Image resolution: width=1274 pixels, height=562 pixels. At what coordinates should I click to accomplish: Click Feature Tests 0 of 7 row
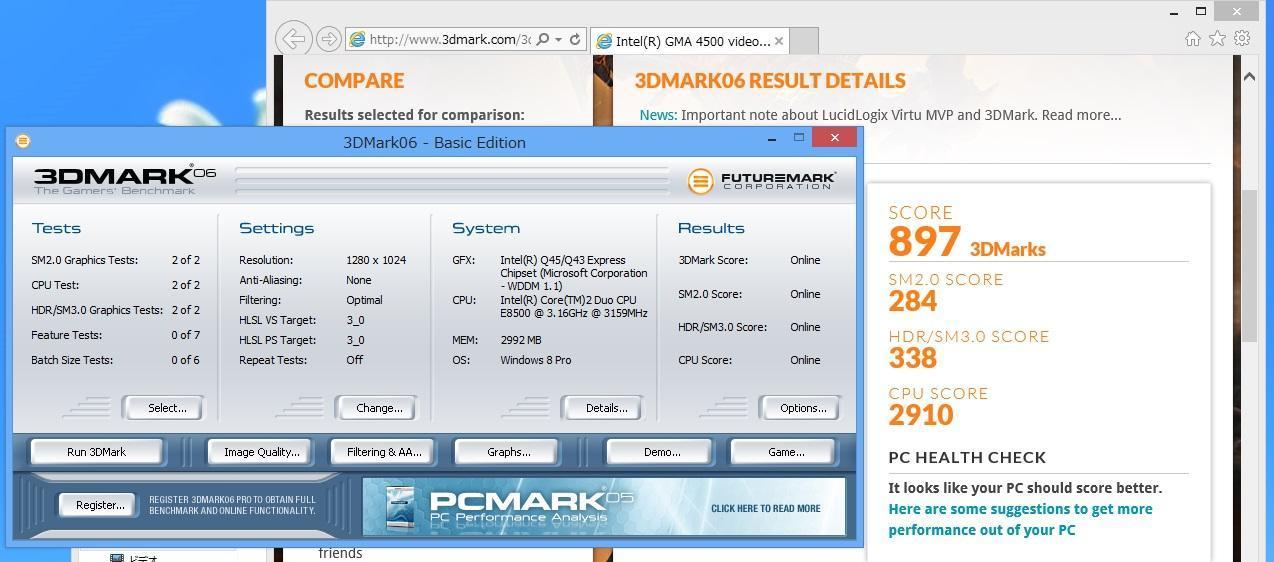115,335
